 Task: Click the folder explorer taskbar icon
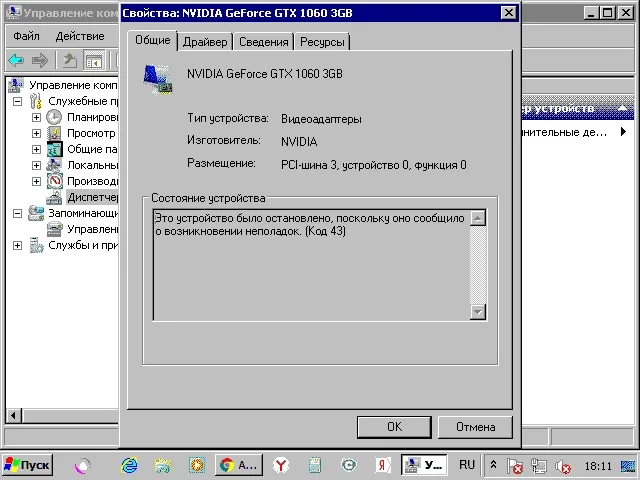pyautogui.click(x=163, y=465)
